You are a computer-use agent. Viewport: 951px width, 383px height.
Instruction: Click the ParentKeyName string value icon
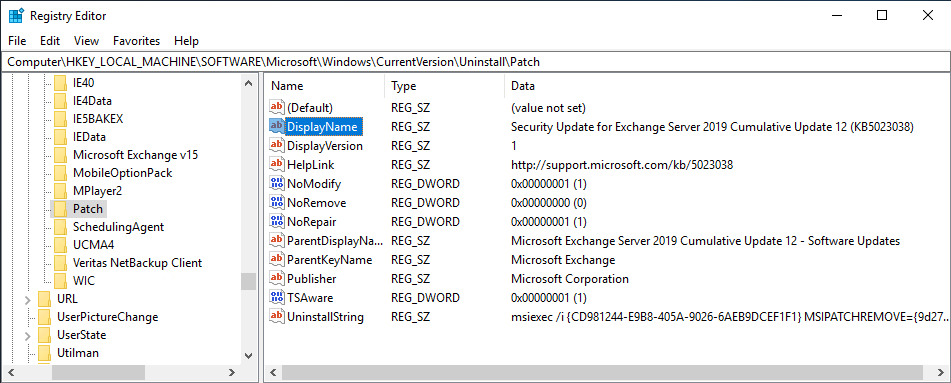(277, 260)
